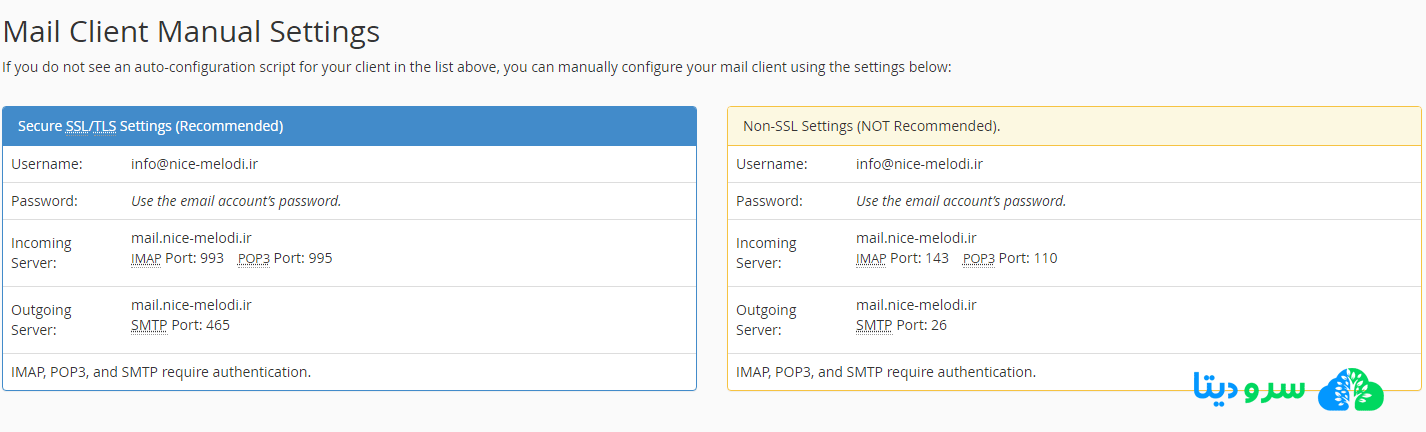This screenshot has height=432, width=1426.
Task: Click the outgoing server hostname in the Non-SSL panel
Action: click(916, 305)
